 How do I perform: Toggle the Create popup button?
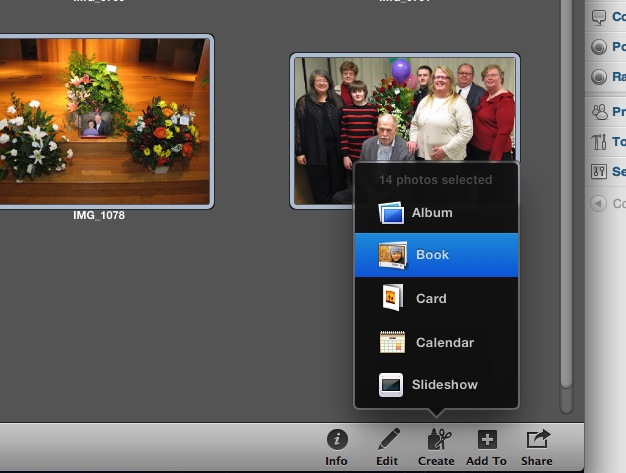tap(436, 447)
